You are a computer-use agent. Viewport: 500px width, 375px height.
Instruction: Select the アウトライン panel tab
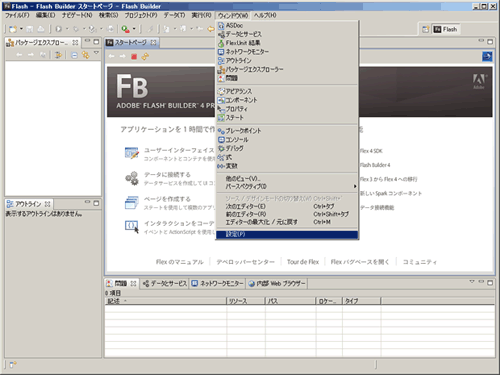coord(28,204)
